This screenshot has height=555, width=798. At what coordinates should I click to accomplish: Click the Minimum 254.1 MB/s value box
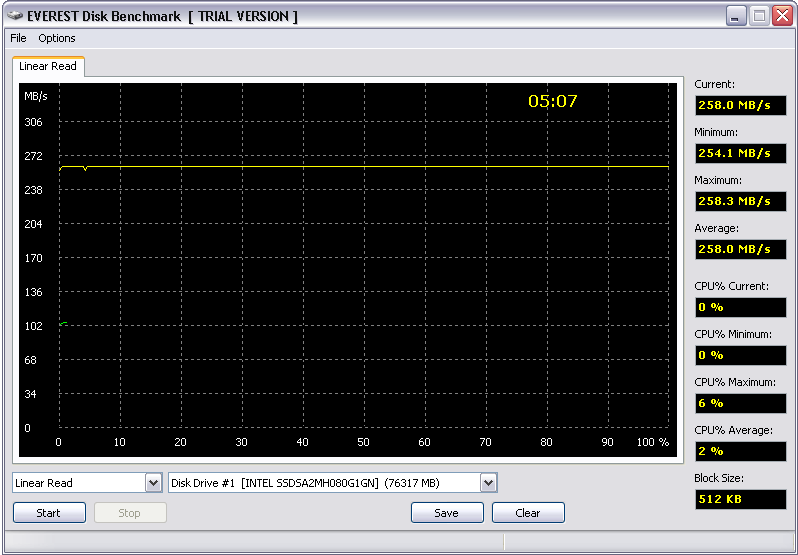pyautogui.click(x=740, y=153)
